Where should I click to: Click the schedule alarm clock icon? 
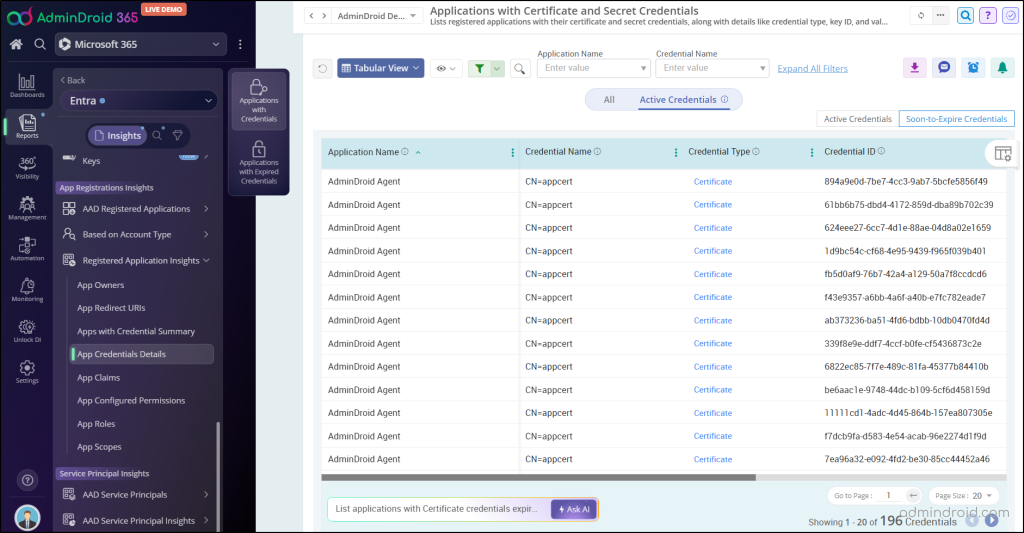pos(973,67)
